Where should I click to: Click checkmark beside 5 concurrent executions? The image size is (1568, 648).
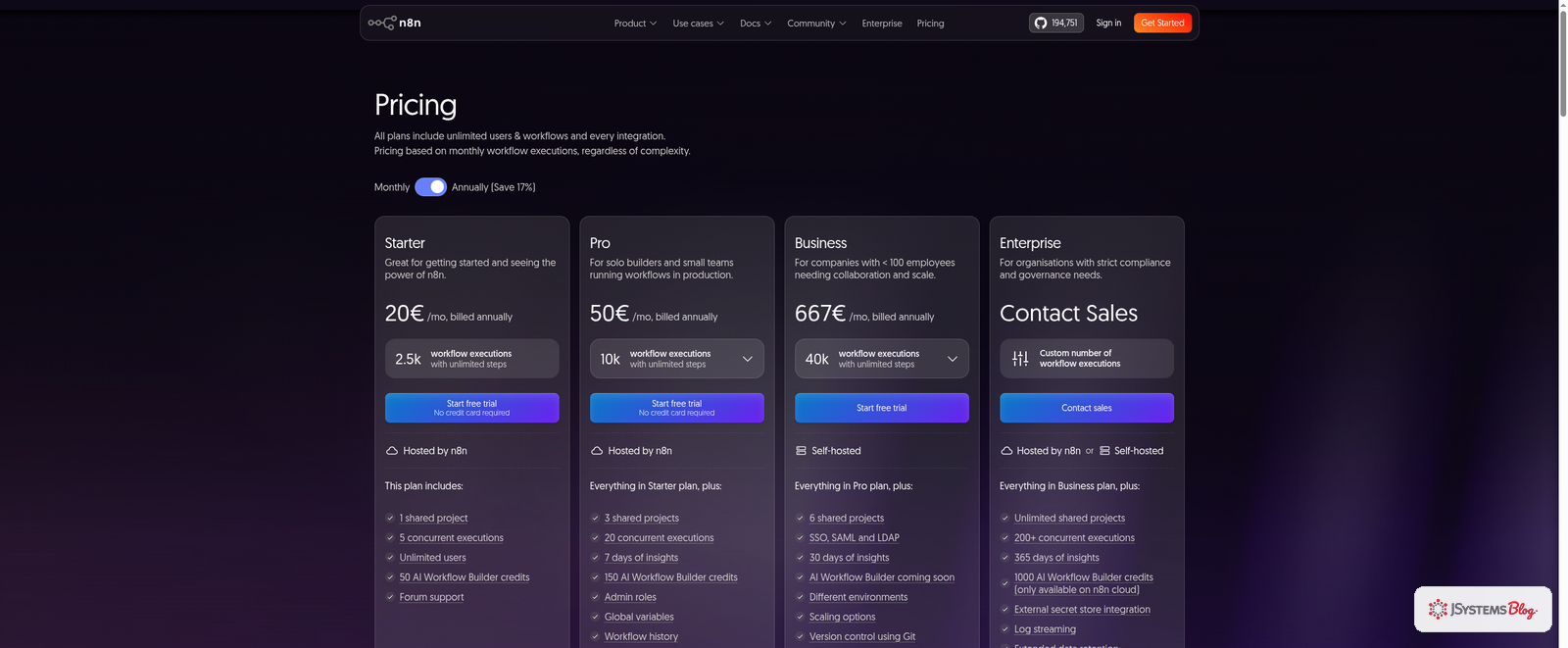tap(390, 538)
